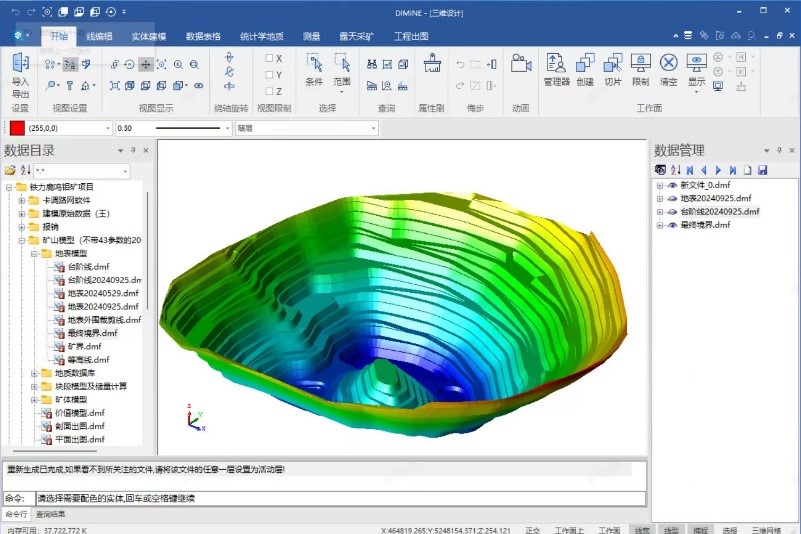Image resolution: width=801 pixels, height=534 pixels.
Task: Collapse the 地表模型 folder in tree
Action: [x=34, y=254]
